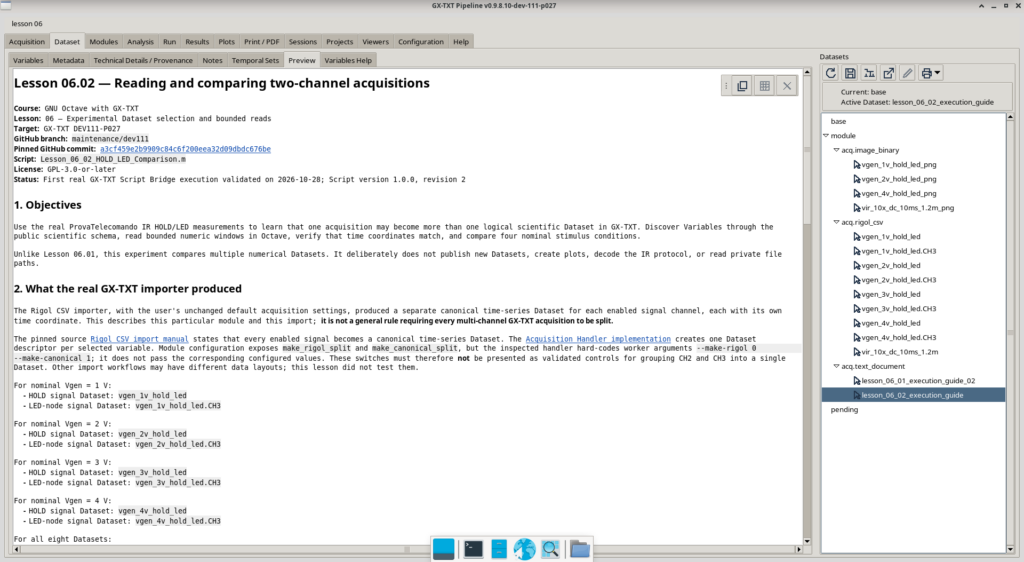
Task: Click the Datasets tree scroll-down arrow
Action: point(1010,549)
